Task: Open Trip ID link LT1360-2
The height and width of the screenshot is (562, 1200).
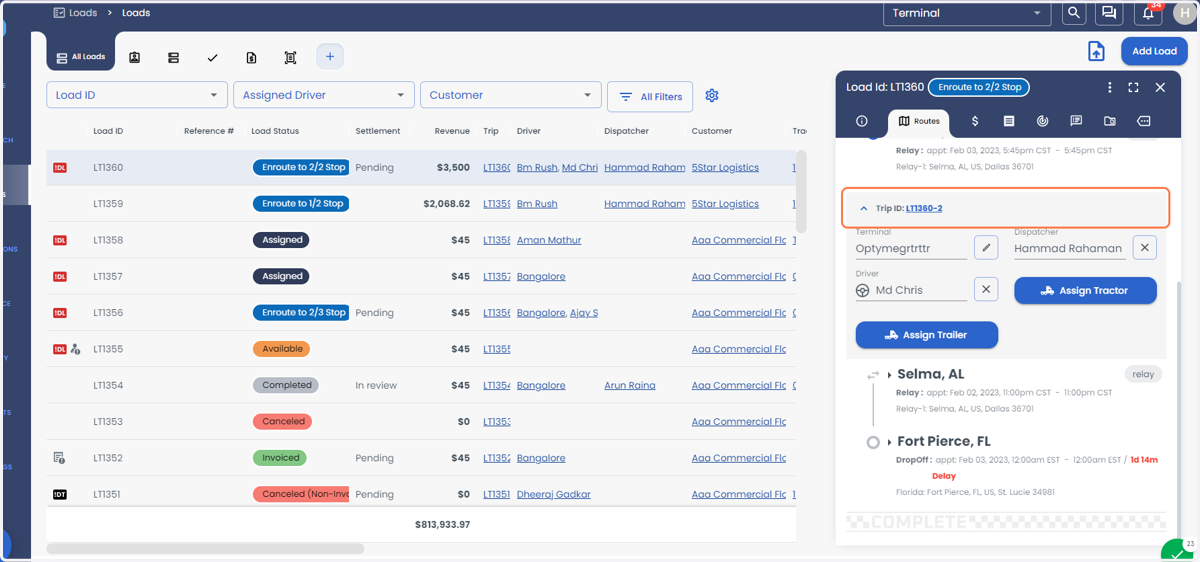Action: click(924, 208)
